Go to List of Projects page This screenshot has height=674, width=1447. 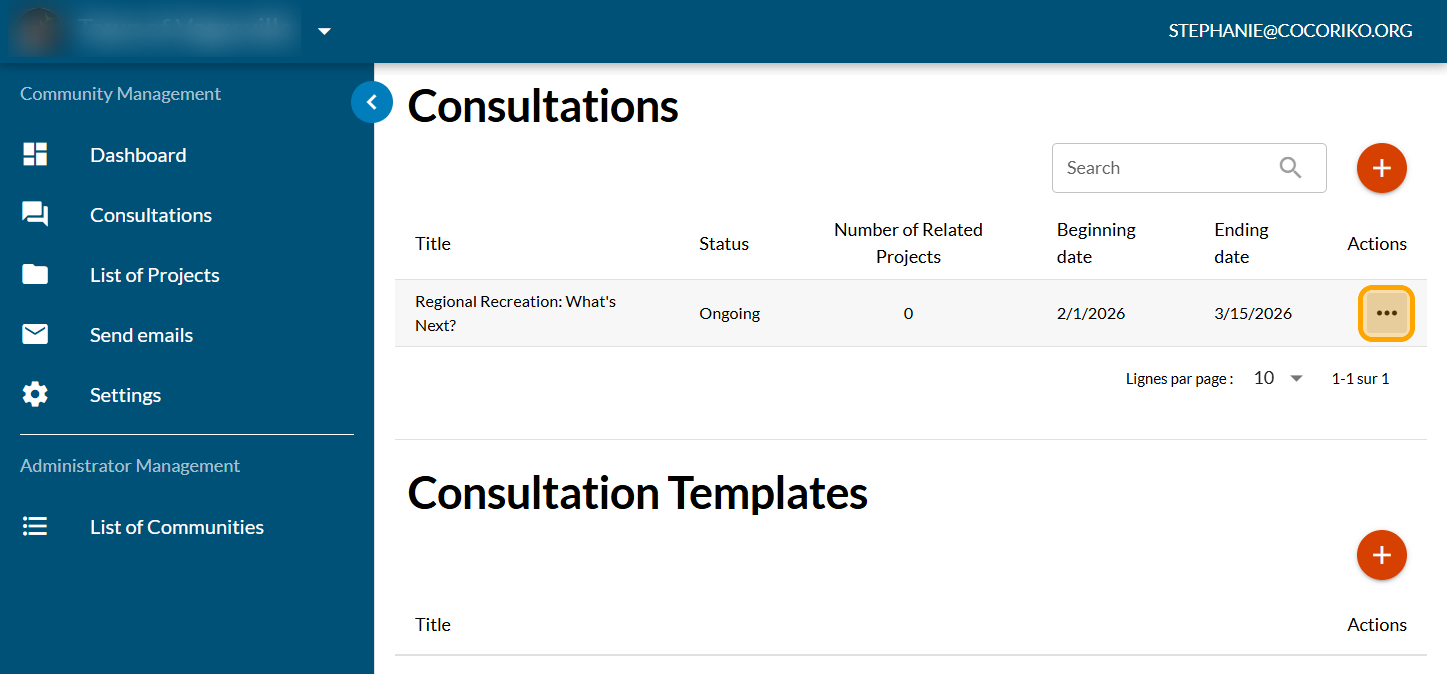(154, 275)
